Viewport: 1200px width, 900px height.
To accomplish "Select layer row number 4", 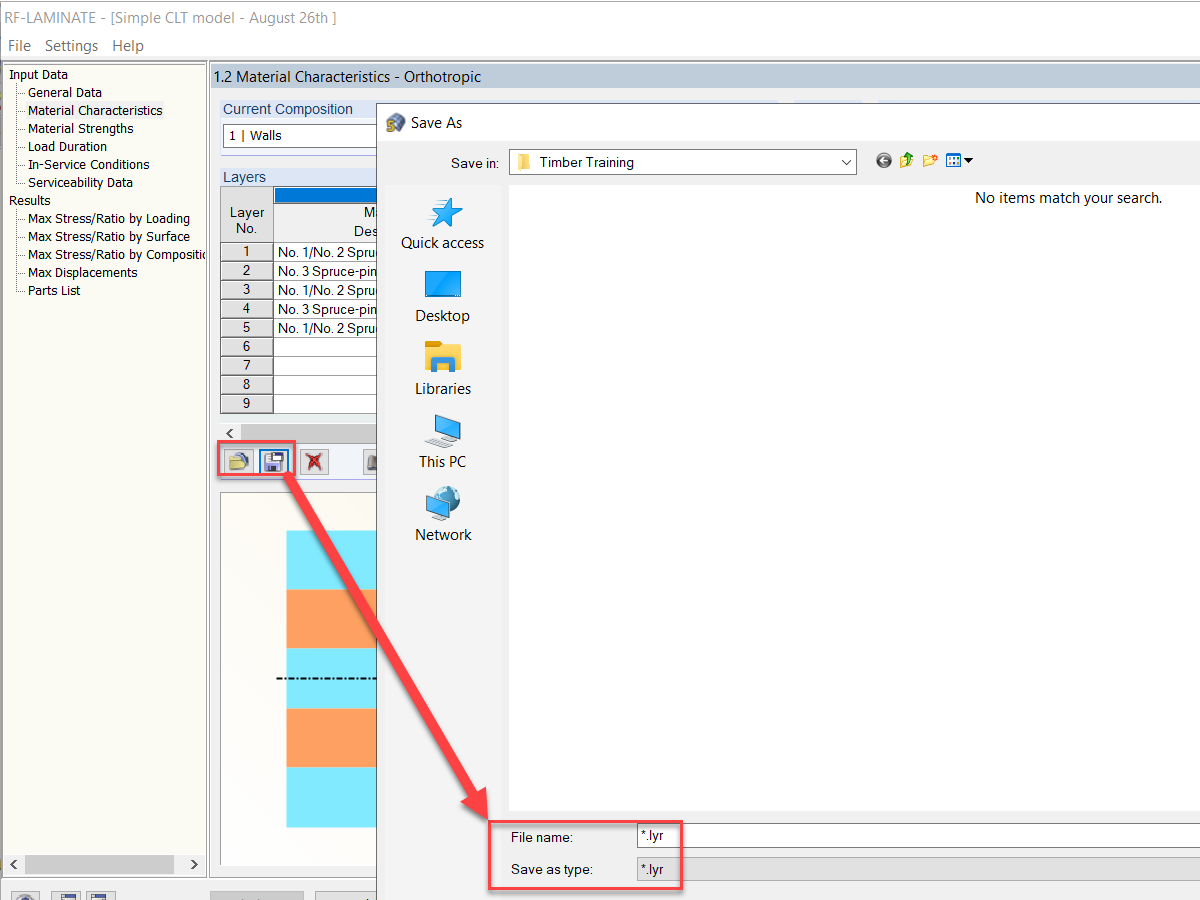I will coord(247,309).
